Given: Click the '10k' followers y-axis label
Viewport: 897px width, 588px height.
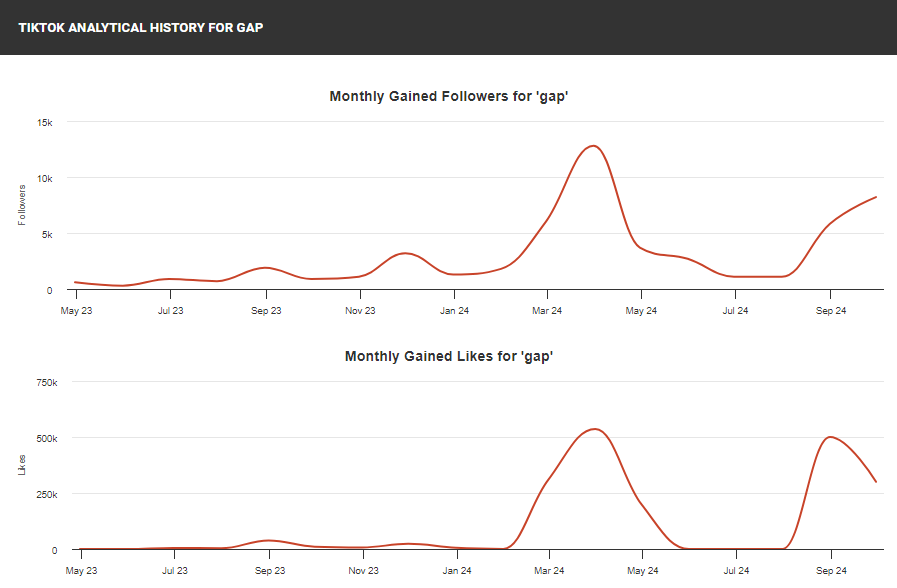Looking at the screenshot, I should pyautogui.click(x=45, y=178).
